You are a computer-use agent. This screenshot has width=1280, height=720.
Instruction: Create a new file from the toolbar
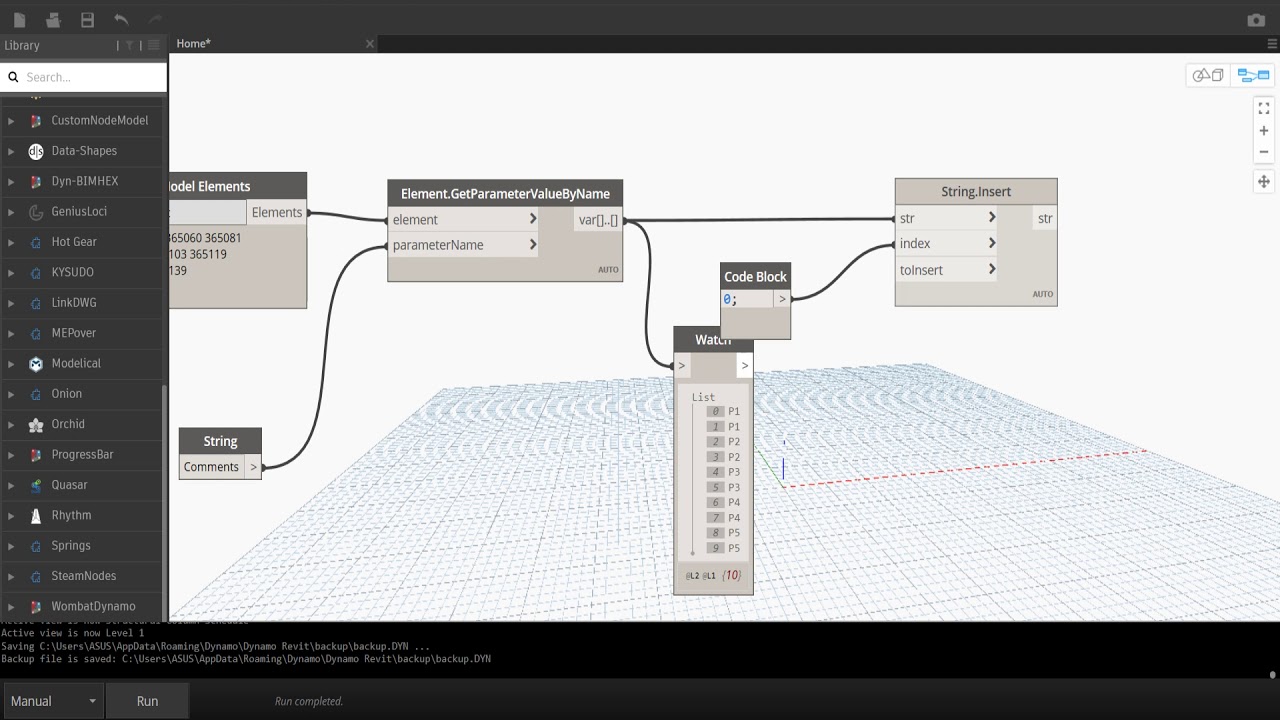[x=20, y=20]
